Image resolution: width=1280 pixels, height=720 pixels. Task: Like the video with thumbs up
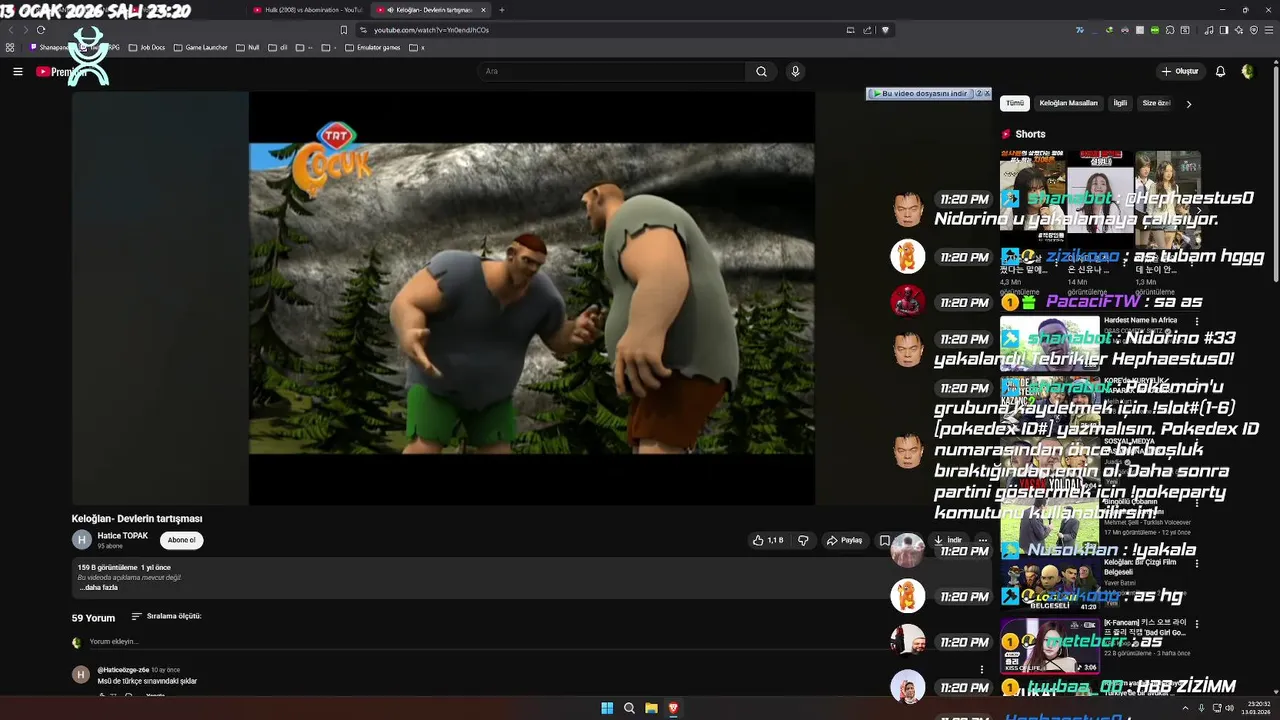[x=768, y=540]
